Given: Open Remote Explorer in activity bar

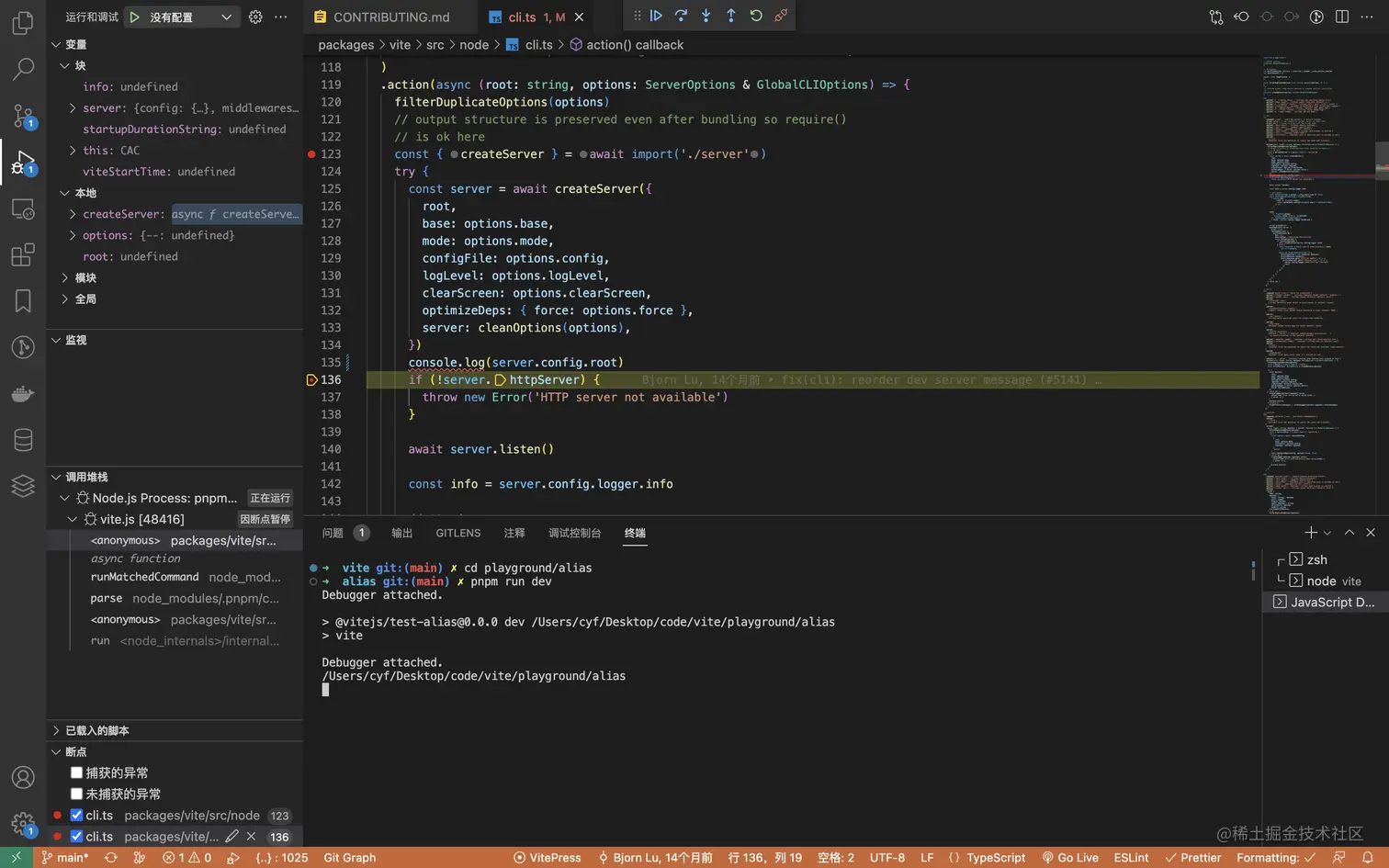Looking at the screenshot, I should (x=23, y=209).
